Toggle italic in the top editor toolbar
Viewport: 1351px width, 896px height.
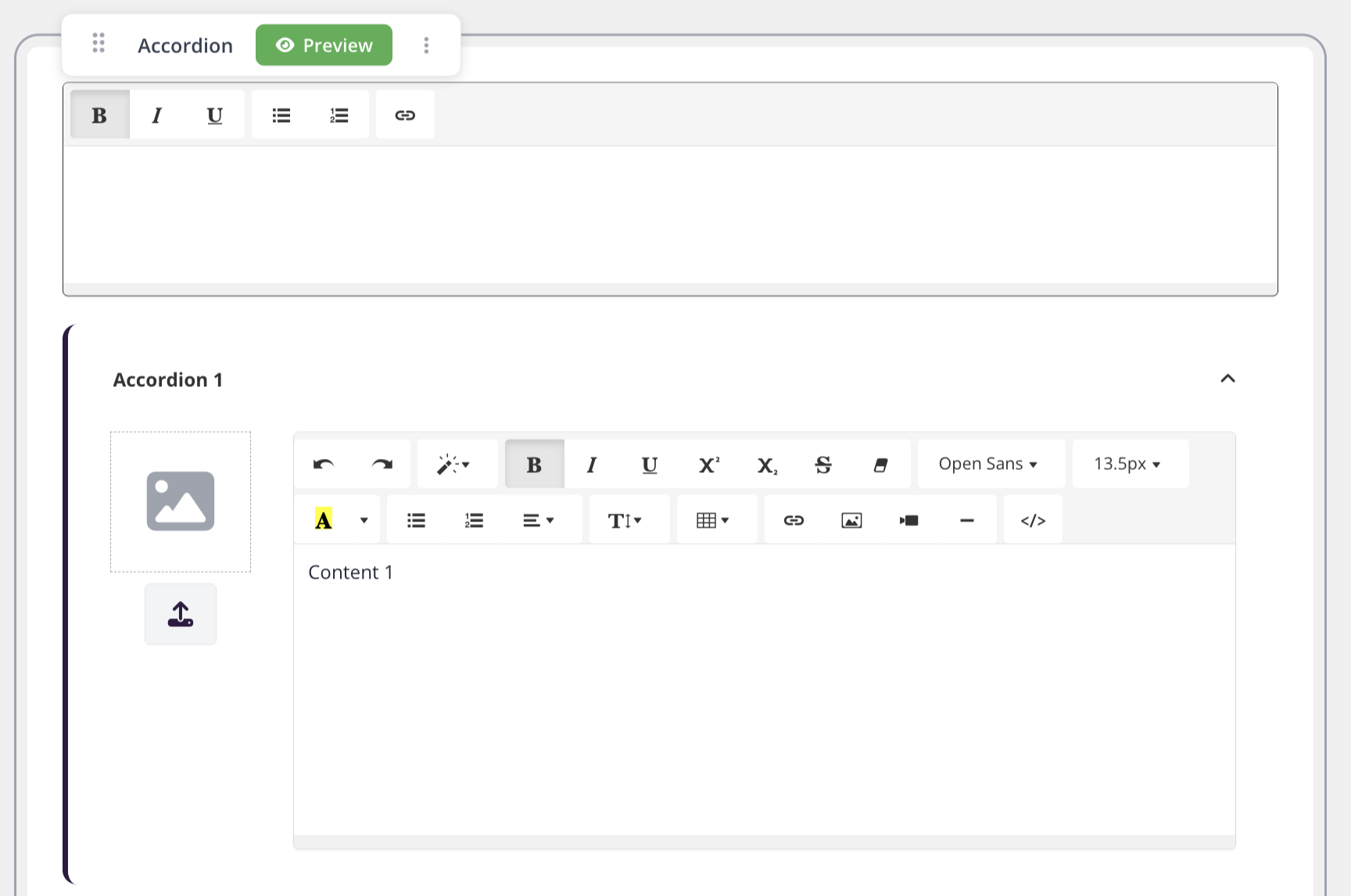pyautogui.click(x=157, y=115)
